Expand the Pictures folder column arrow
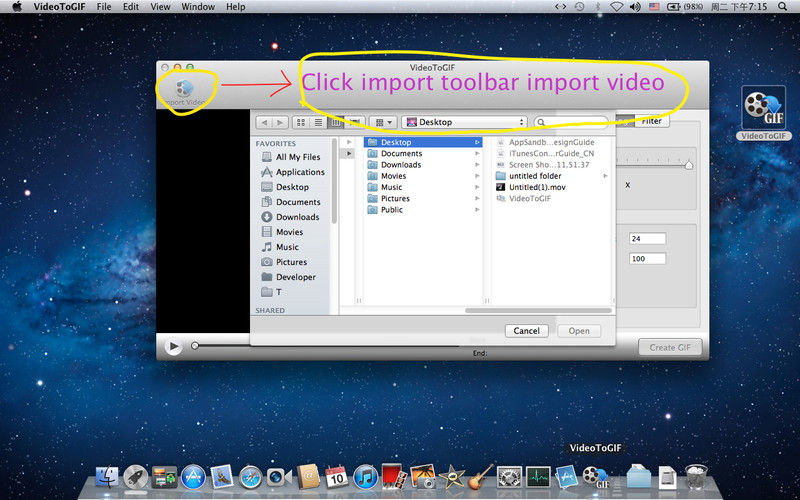800x500 pixels. (x=477, y=198)
